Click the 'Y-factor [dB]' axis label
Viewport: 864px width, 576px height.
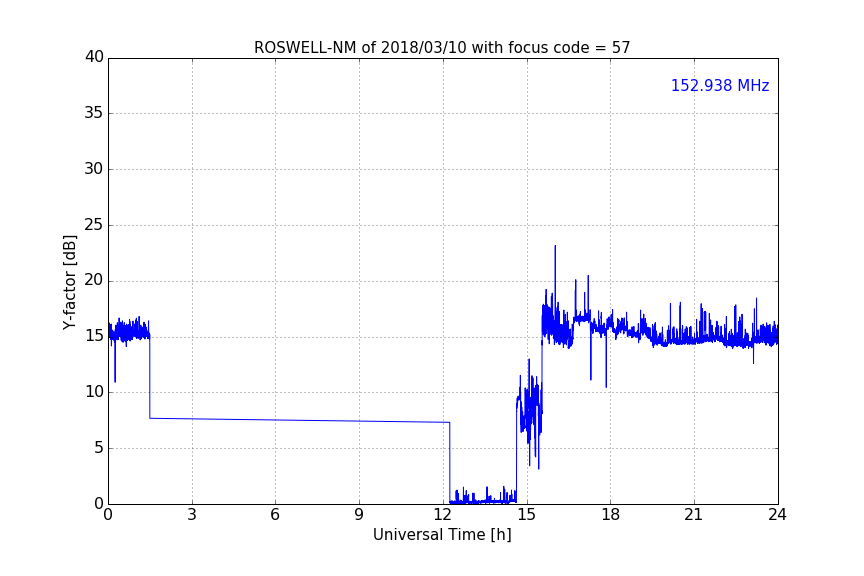click(69, 282)
